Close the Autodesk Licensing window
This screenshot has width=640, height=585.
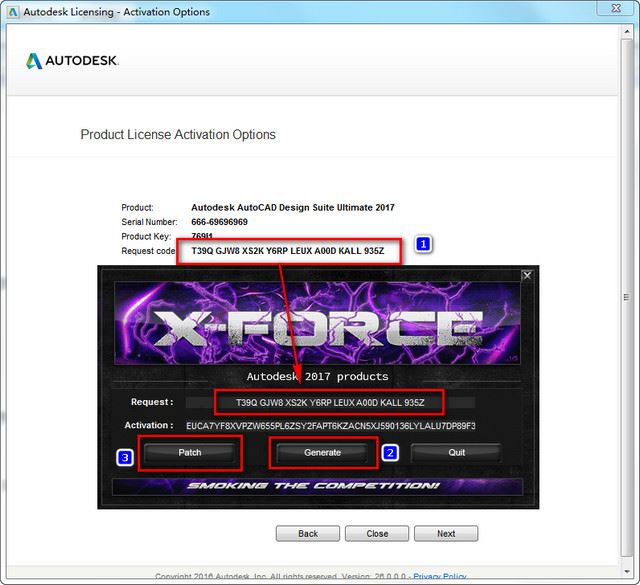(616, 8)
